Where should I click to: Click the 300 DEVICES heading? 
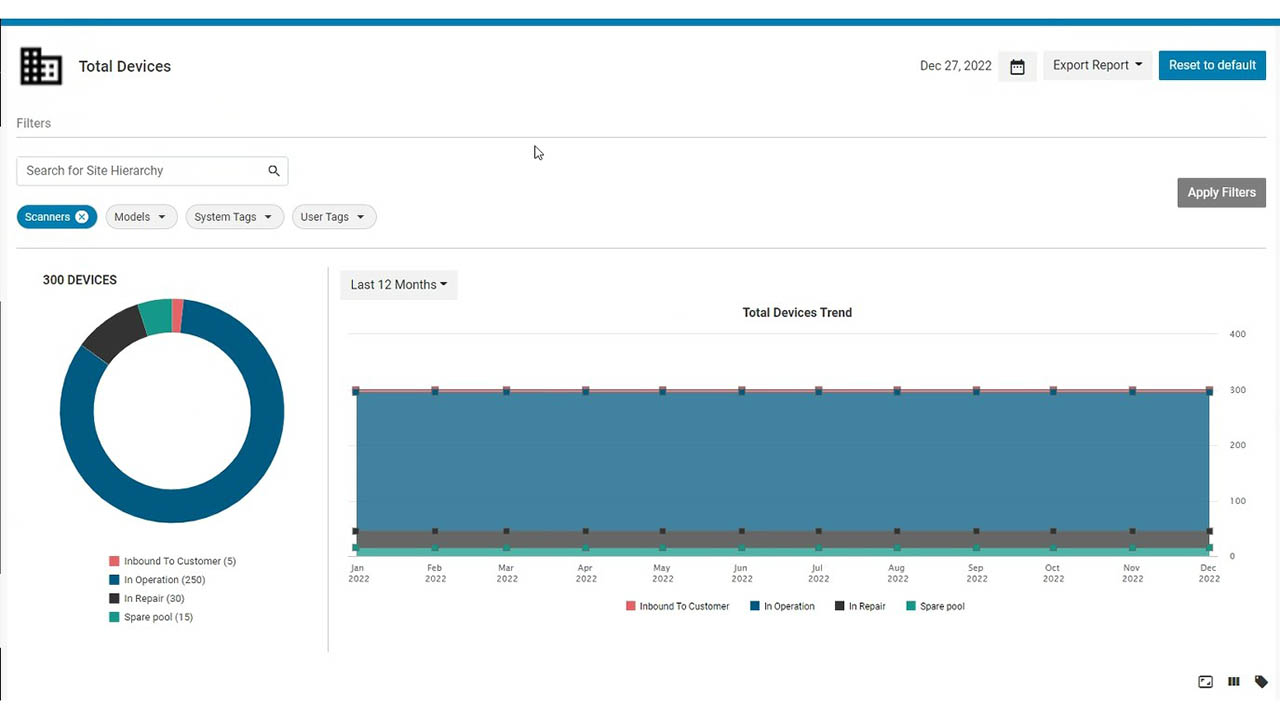[x=80, y=280]
